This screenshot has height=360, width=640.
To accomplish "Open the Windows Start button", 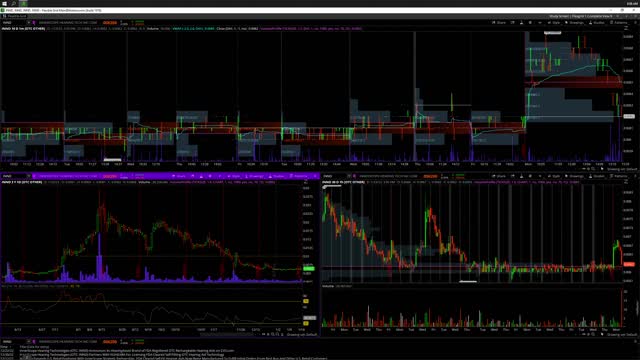I will point(4,3).
